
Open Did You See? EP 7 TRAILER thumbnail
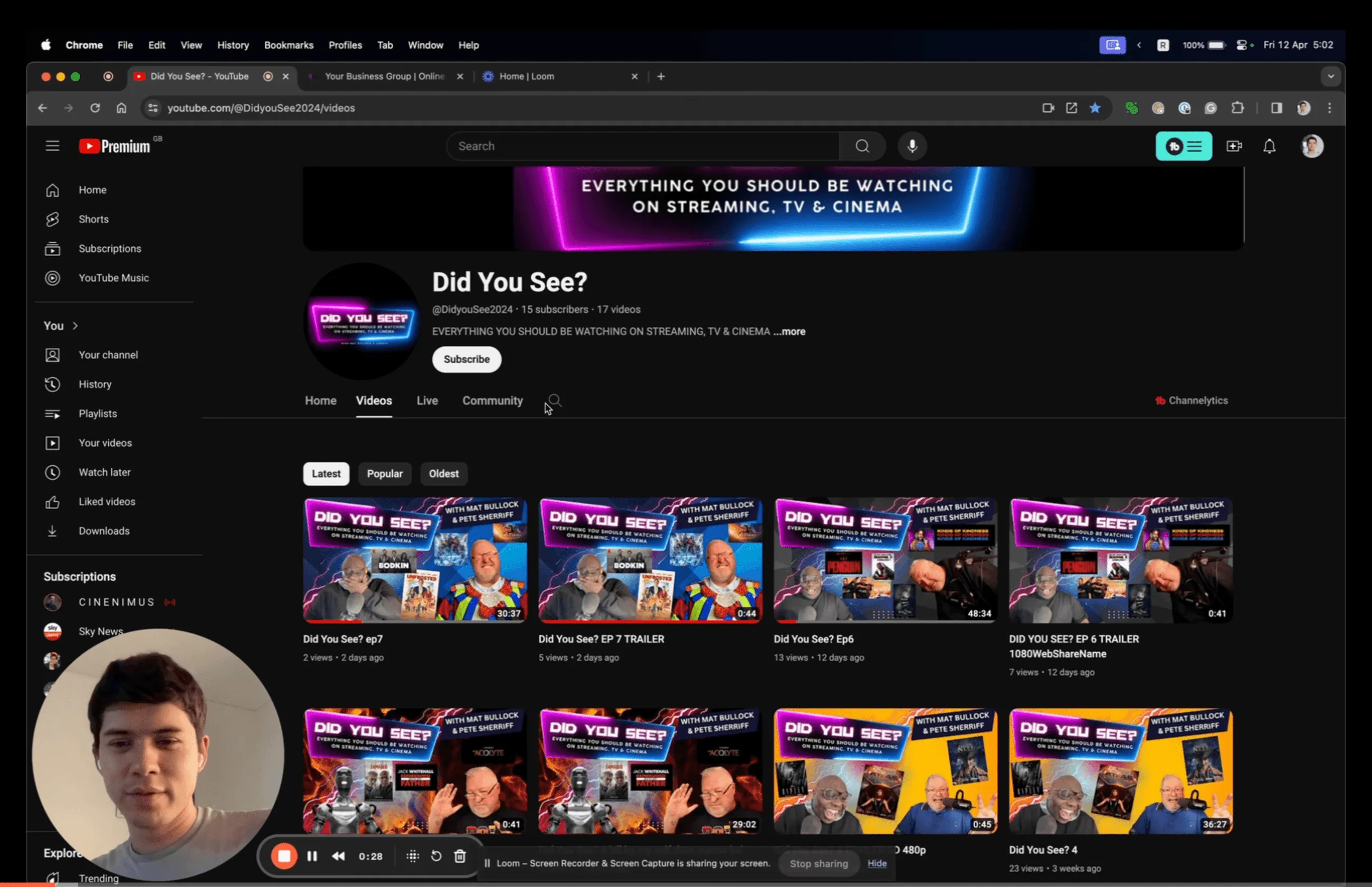click(x=650, y=560)
